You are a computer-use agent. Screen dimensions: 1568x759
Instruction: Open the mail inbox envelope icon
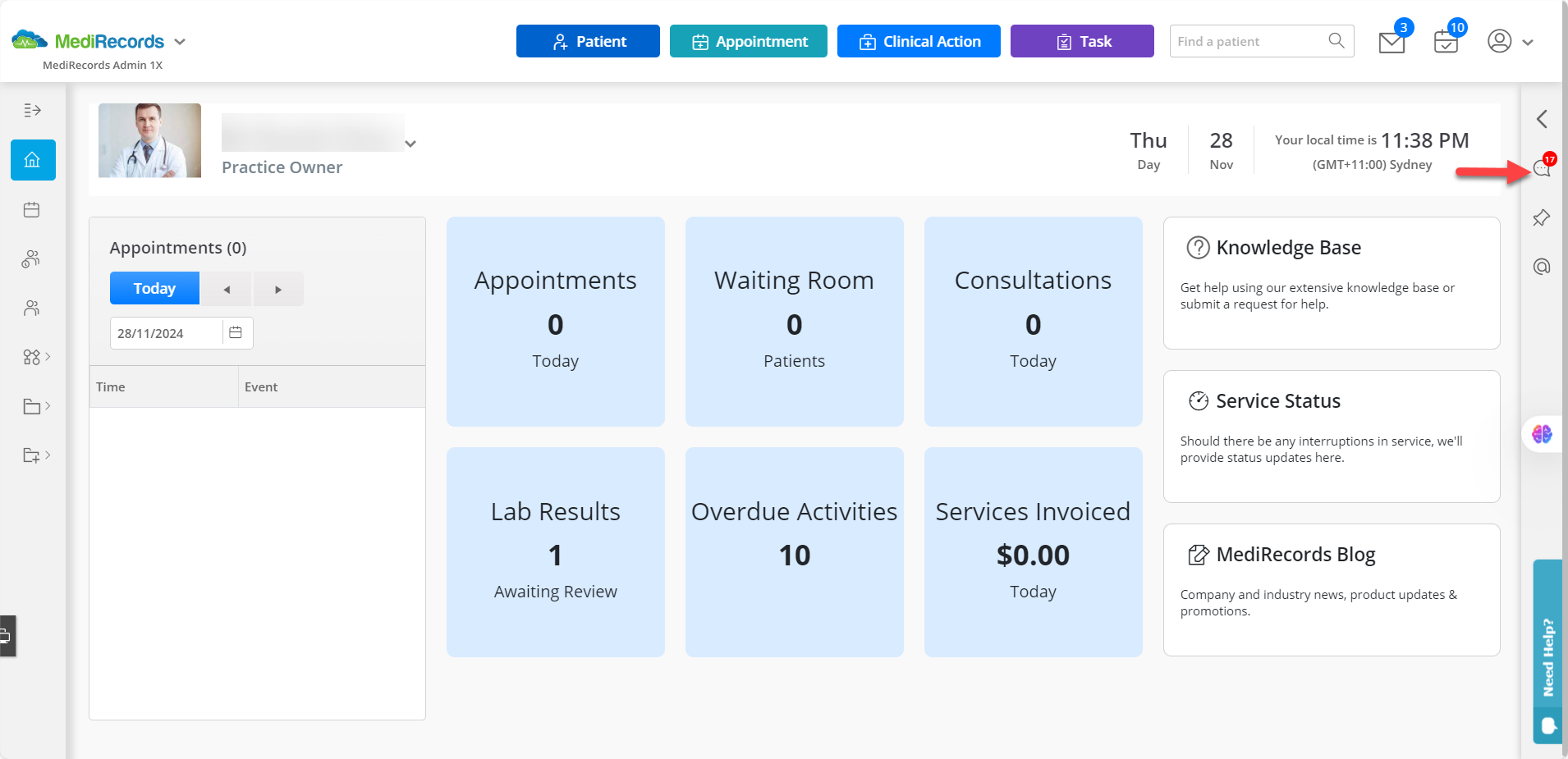pyautogui.click(x=1391, y=43)
